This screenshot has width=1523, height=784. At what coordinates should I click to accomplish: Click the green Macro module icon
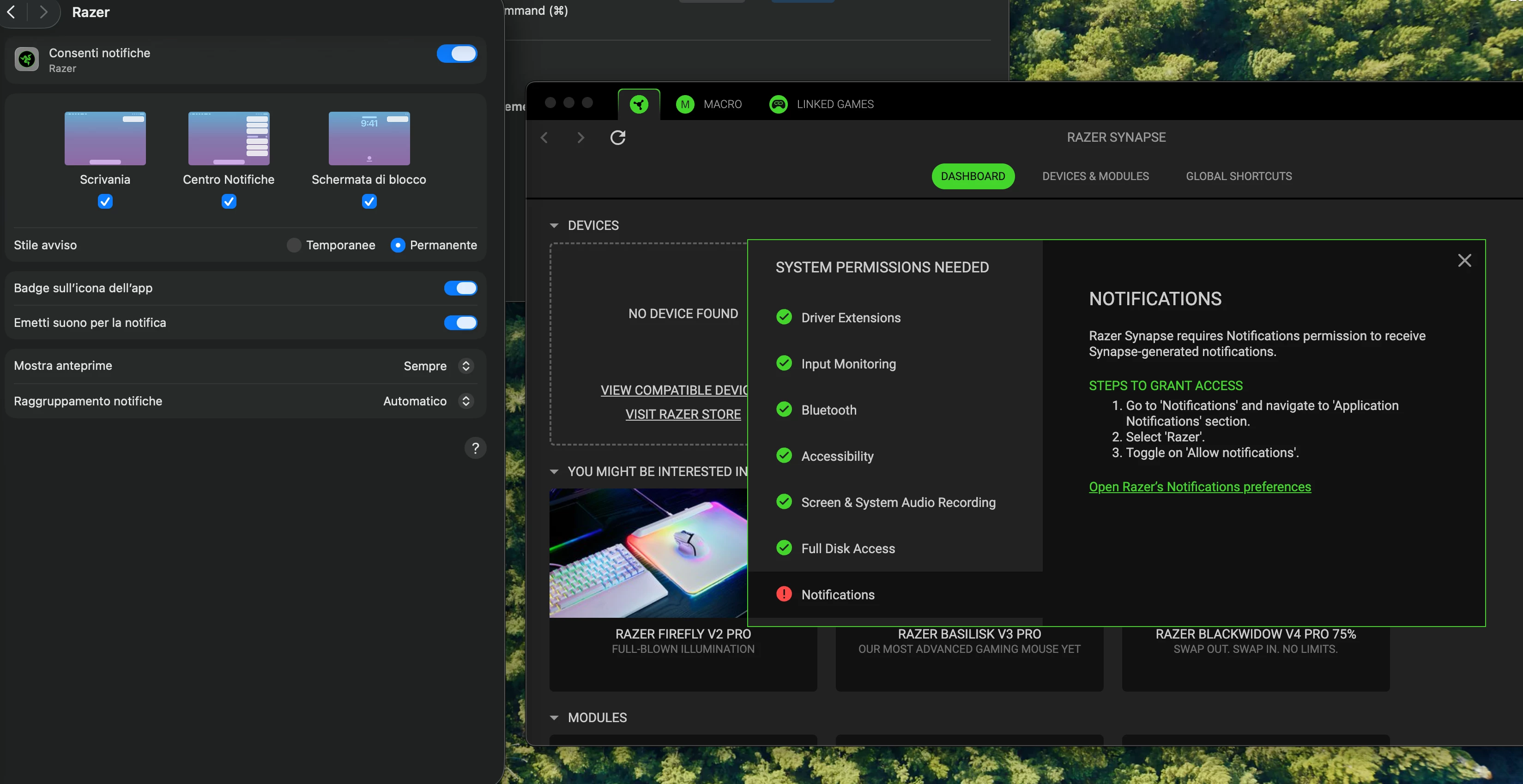pos(685,105)
